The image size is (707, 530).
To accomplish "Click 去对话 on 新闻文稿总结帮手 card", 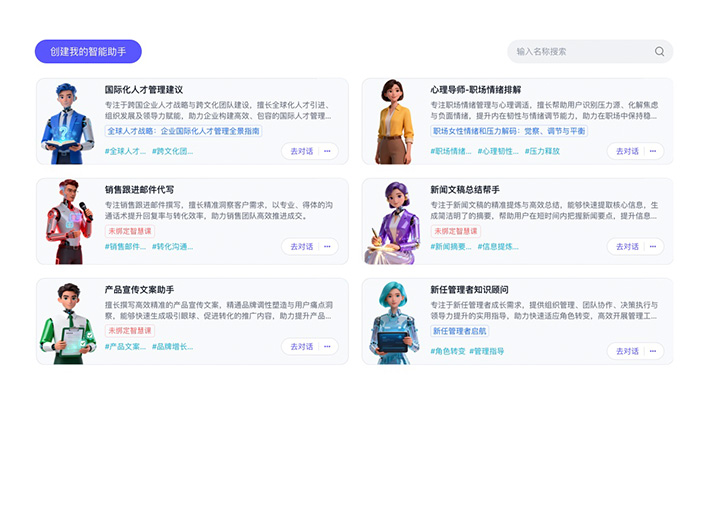I will (x=627, y=246).
